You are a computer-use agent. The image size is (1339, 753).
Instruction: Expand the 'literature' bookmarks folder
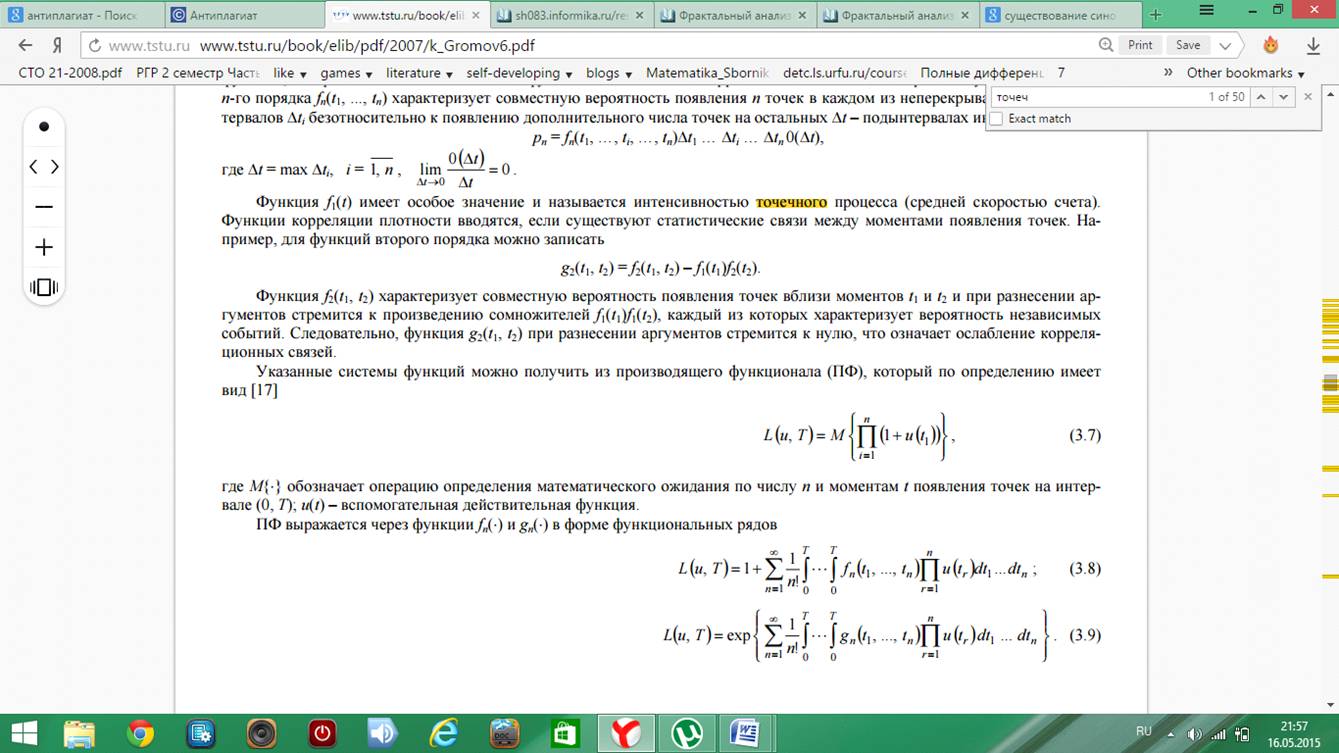click(x=419, y=73)
